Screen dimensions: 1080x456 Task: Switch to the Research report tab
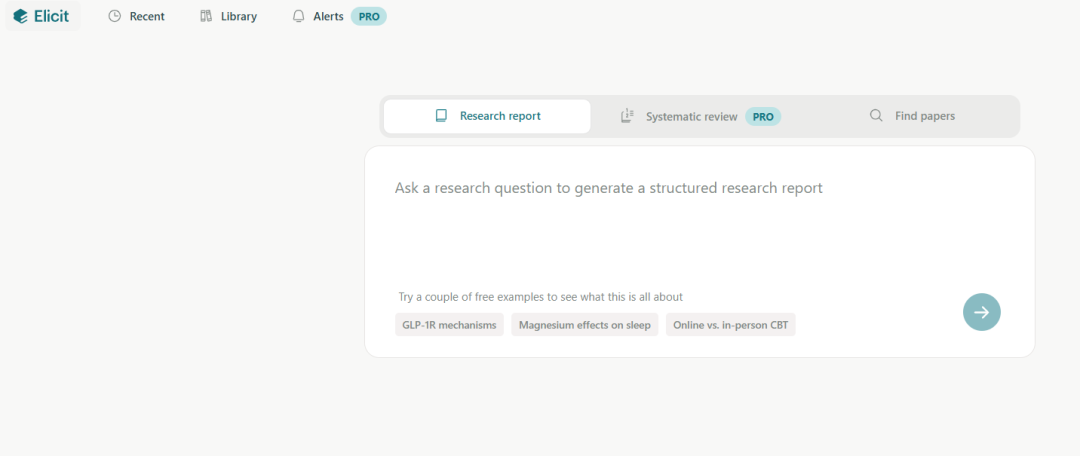(x=500, y=116)
